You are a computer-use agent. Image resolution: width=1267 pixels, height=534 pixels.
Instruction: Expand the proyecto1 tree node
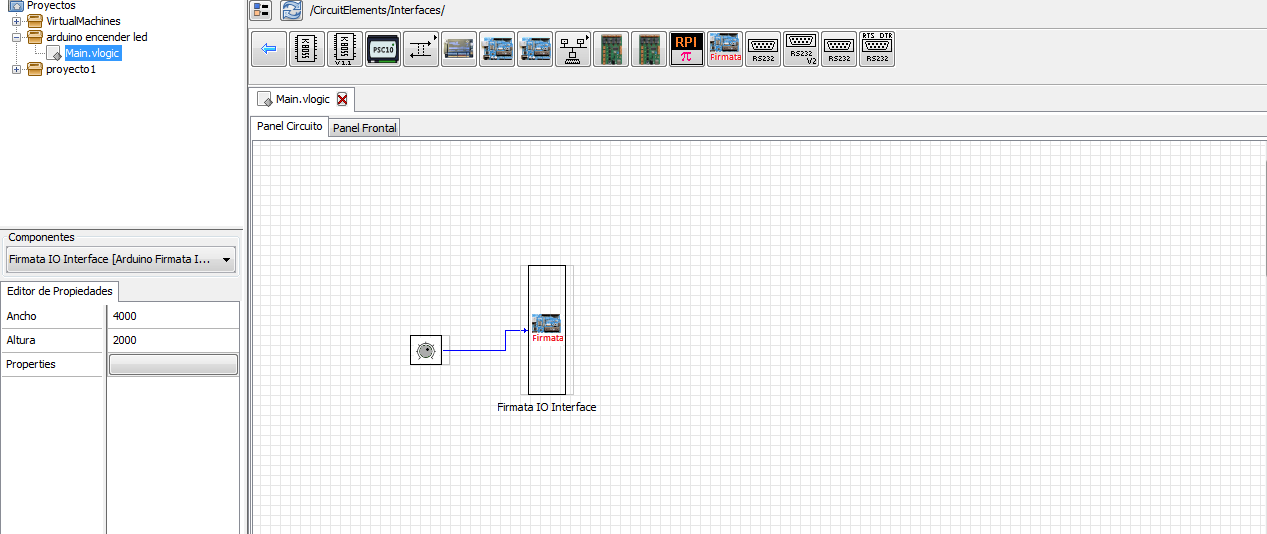16,69
